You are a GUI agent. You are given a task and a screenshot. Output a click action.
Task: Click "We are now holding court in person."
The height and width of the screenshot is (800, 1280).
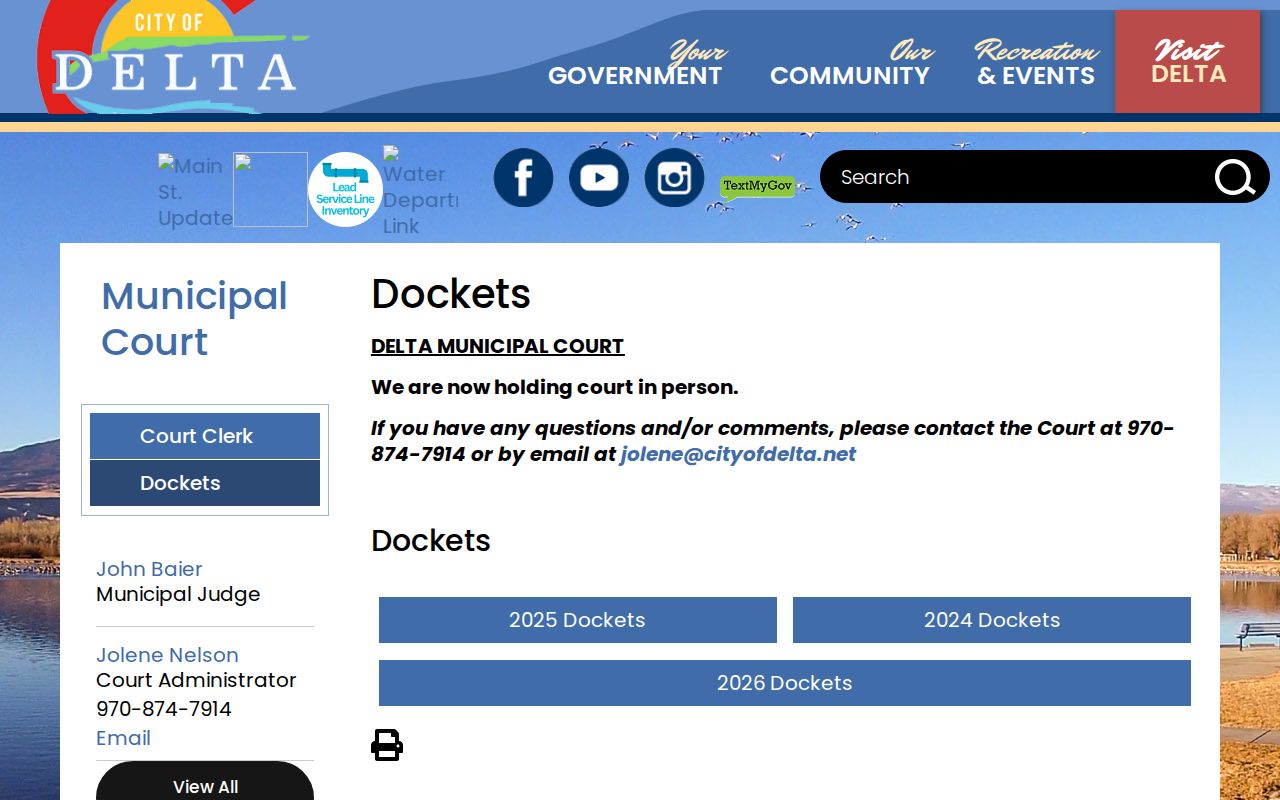pos(555,387)
